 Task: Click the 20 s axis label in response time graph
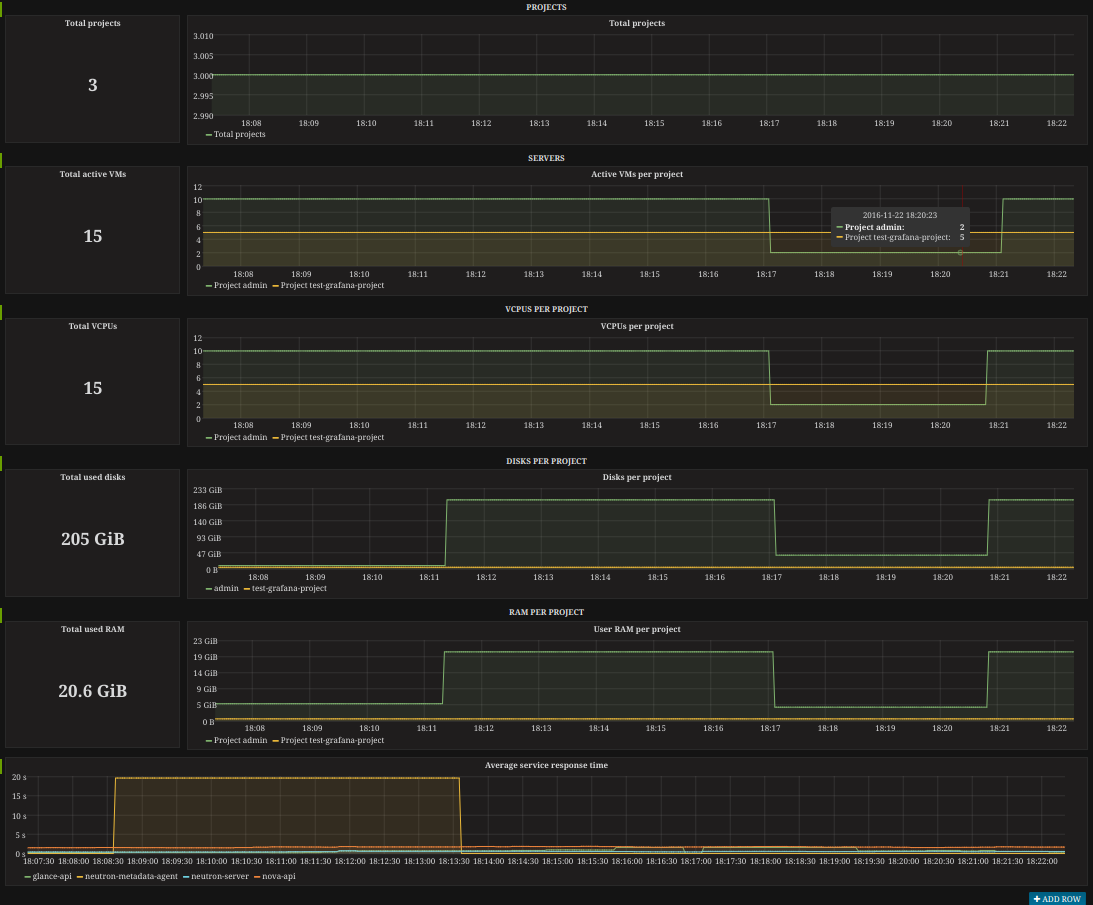coord(19,777)
